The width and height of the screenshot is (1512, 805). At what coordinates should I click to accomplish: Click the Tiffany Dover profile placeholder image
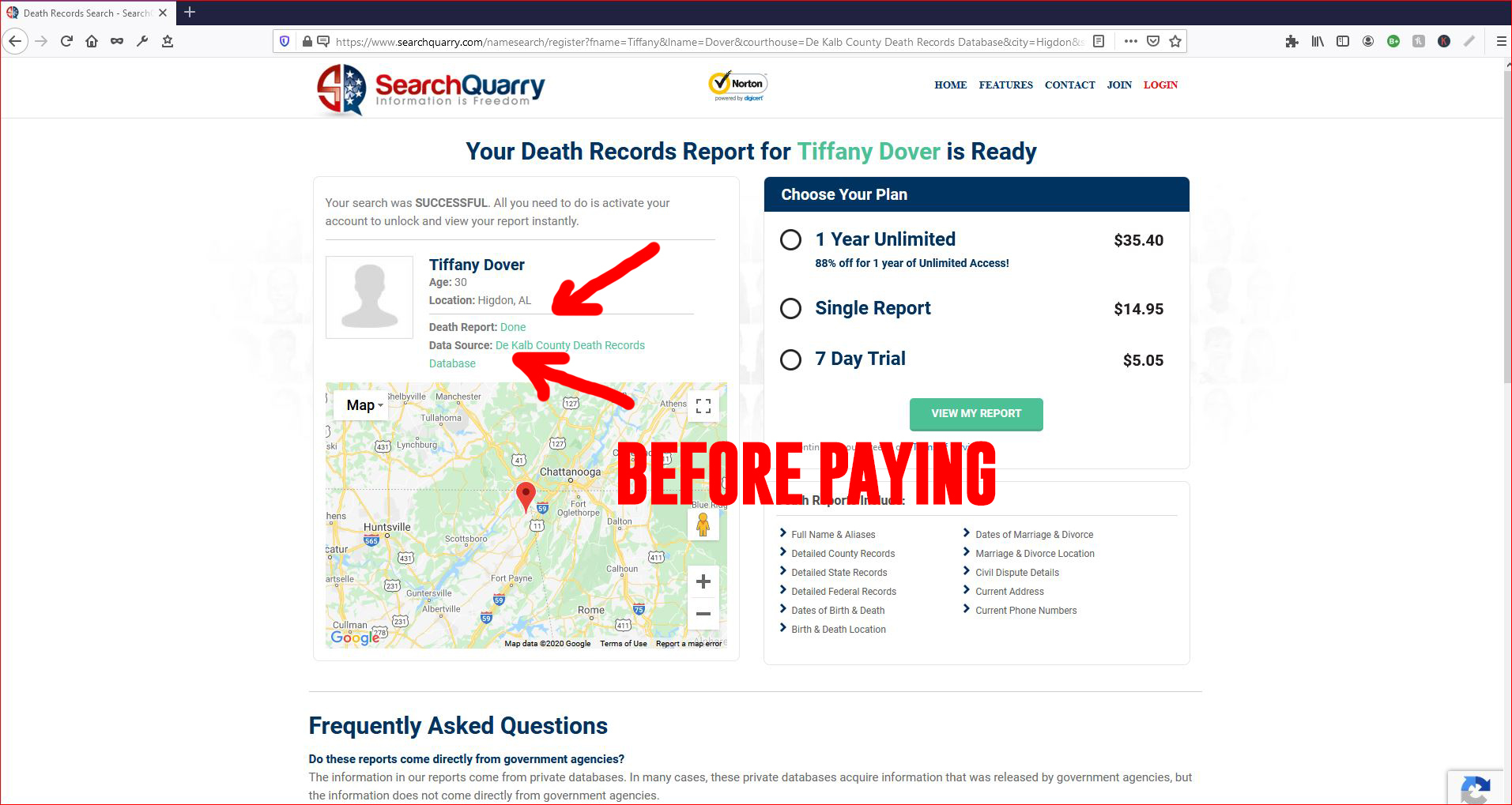[369, 297]
